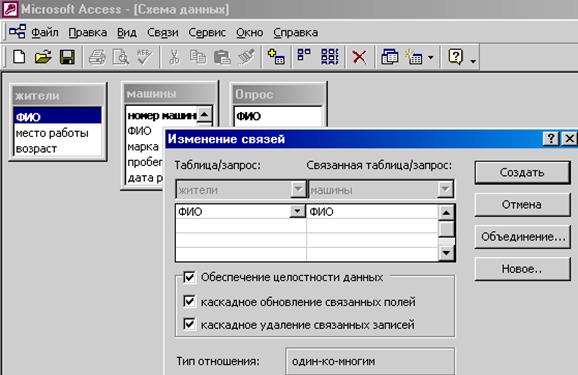Viewport: 578px width, 375px height.
Task: Toggle каскадное удаление связанных записей checkbox
Action: point(189,324)
